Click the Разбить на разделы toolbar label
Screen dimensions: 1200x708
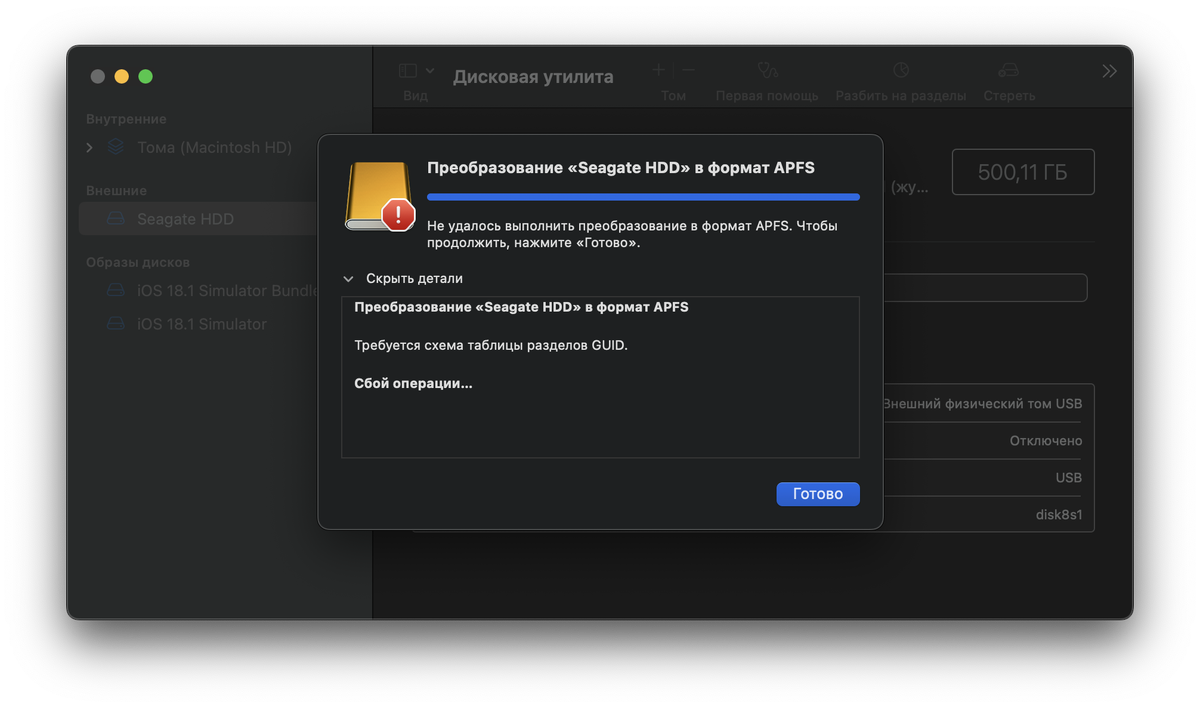[x=901, y=96]
